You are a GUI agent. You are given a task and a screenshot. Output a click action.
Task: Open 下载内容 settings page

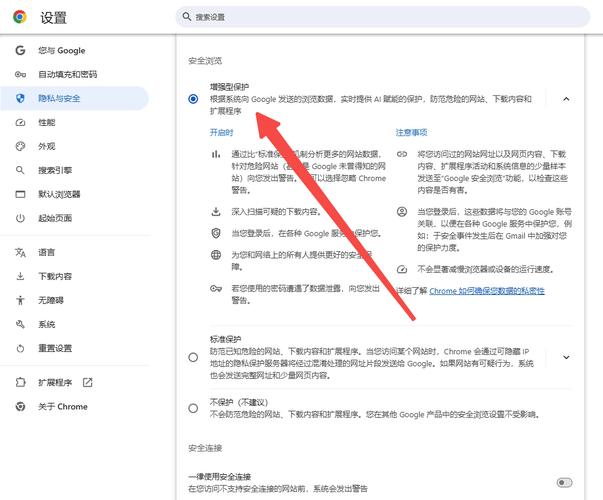pyautogui.click(x=55, y=276)
